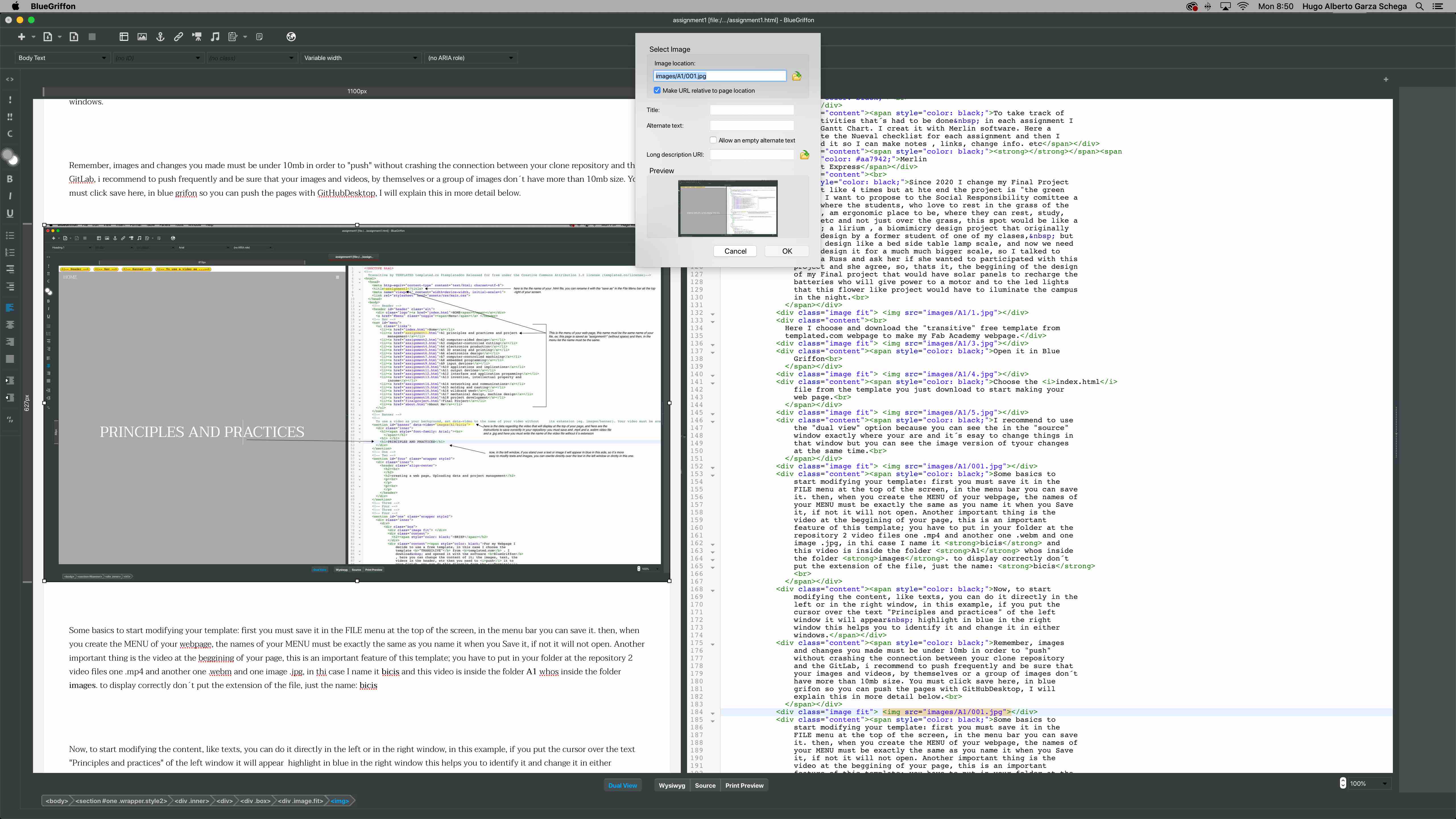Open the Variable width font dropdown
The width and height of the screenshot is (1456, 819).
(x=361, y=58)
